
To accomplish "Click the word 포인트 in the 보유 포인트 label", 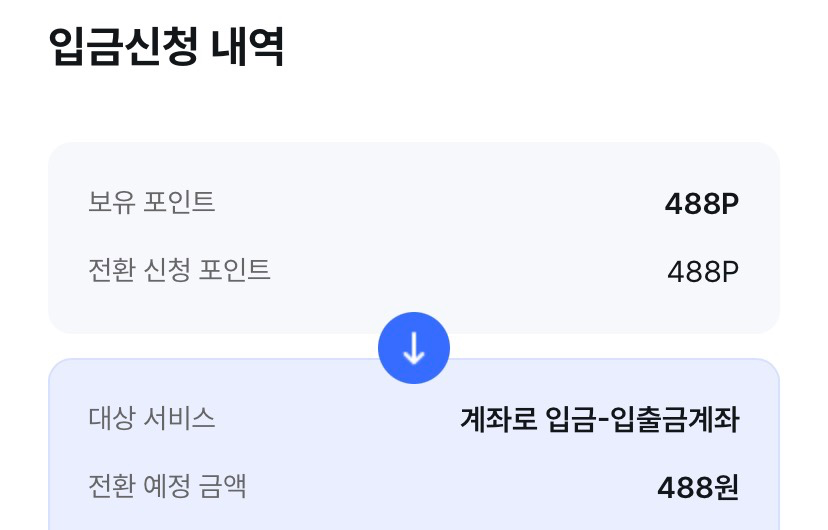I will pyautogui.click(x=176, y=202).
